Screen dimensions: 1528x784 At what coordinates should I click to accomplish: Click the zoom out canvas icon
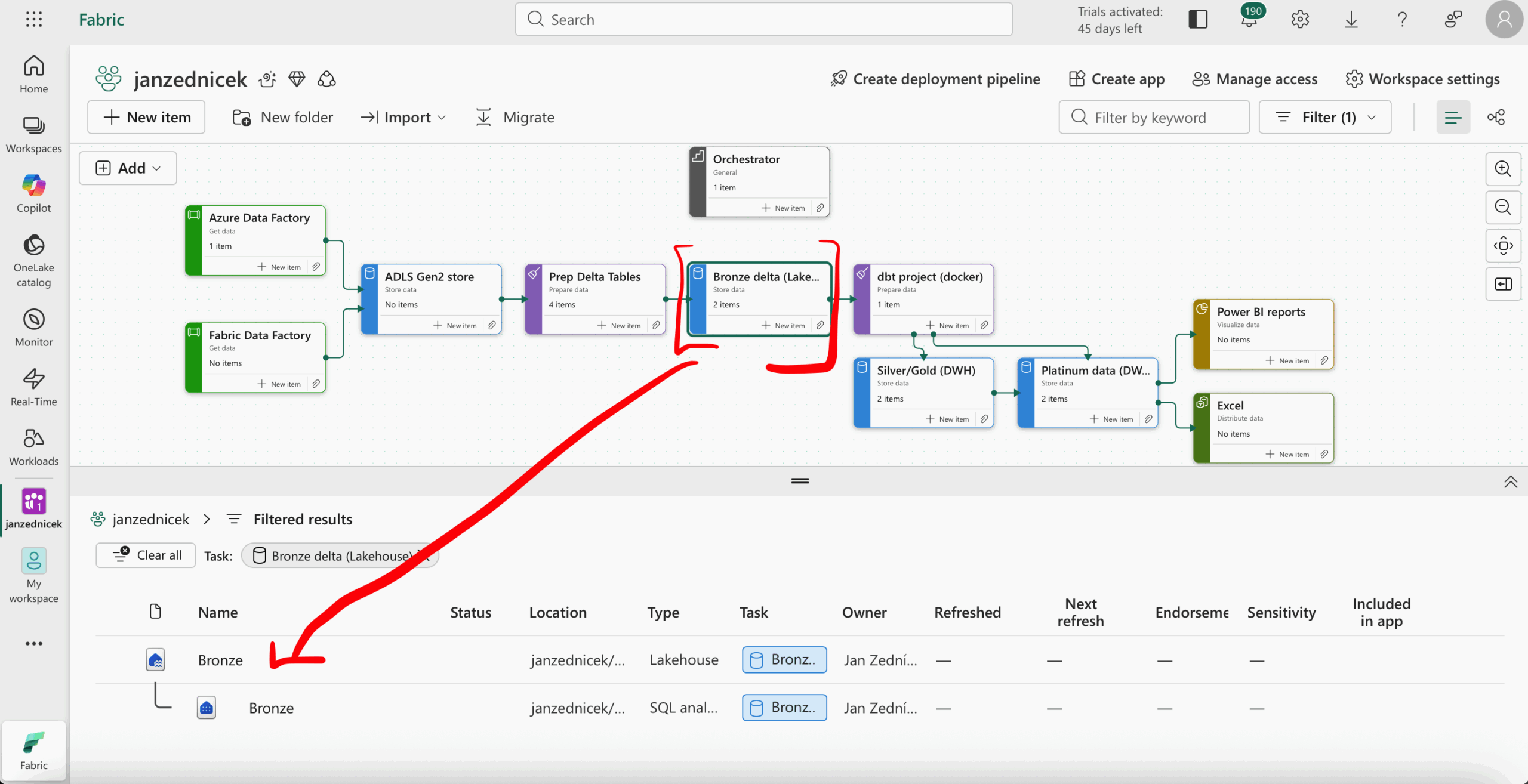click(x=1502, y=207)
